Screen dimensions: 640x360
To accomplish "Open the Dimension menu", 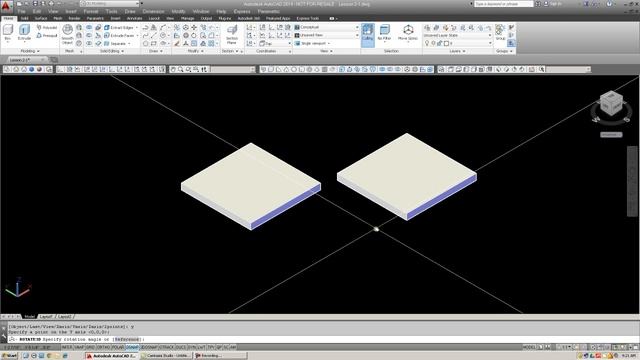I will click(153, 11).
